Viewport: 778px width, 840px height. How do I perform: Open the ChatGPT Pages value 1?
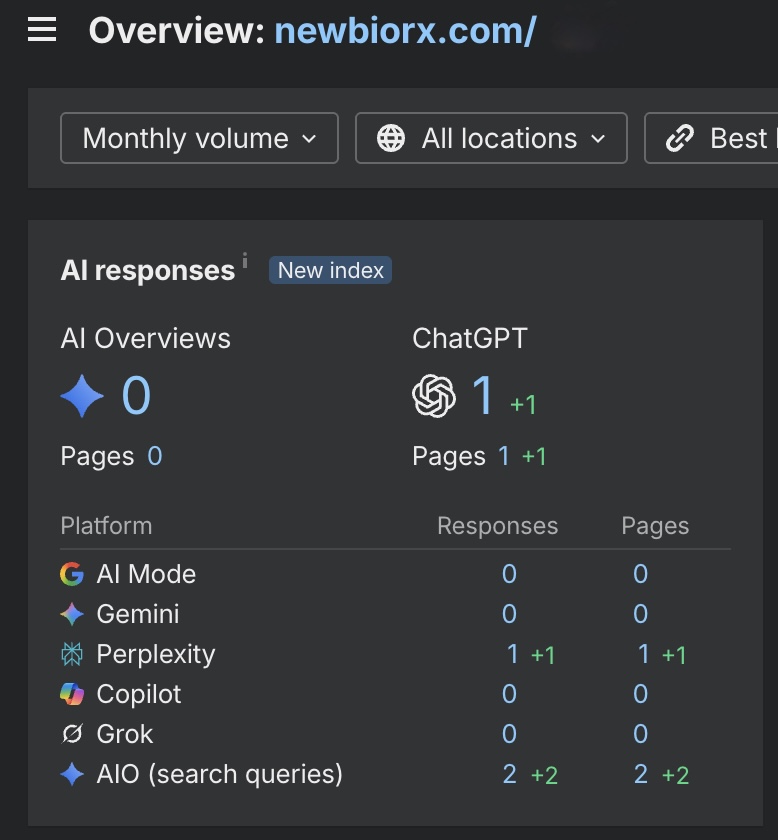(x=504, y=456)
